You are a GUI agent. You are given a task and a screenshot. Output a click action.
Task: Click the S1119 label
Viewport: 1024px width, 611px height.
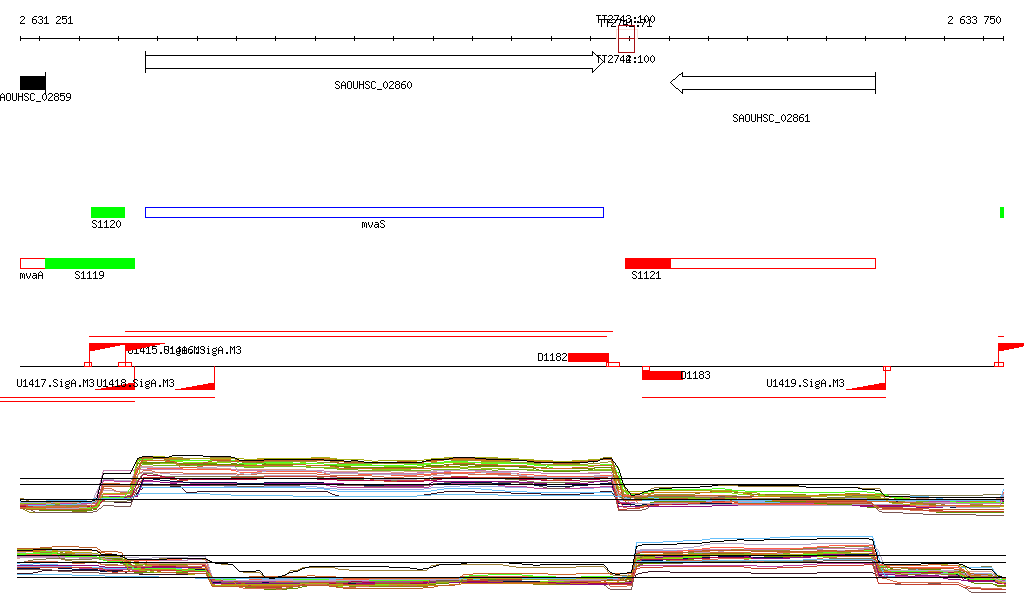pos(89,275)
